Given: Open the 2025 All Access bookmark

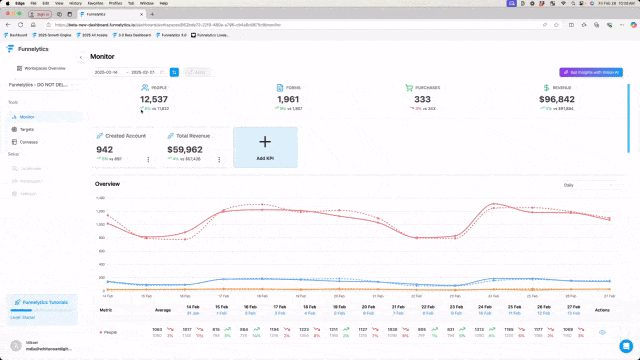Looking at the screenshot, I should pos(92,35).
